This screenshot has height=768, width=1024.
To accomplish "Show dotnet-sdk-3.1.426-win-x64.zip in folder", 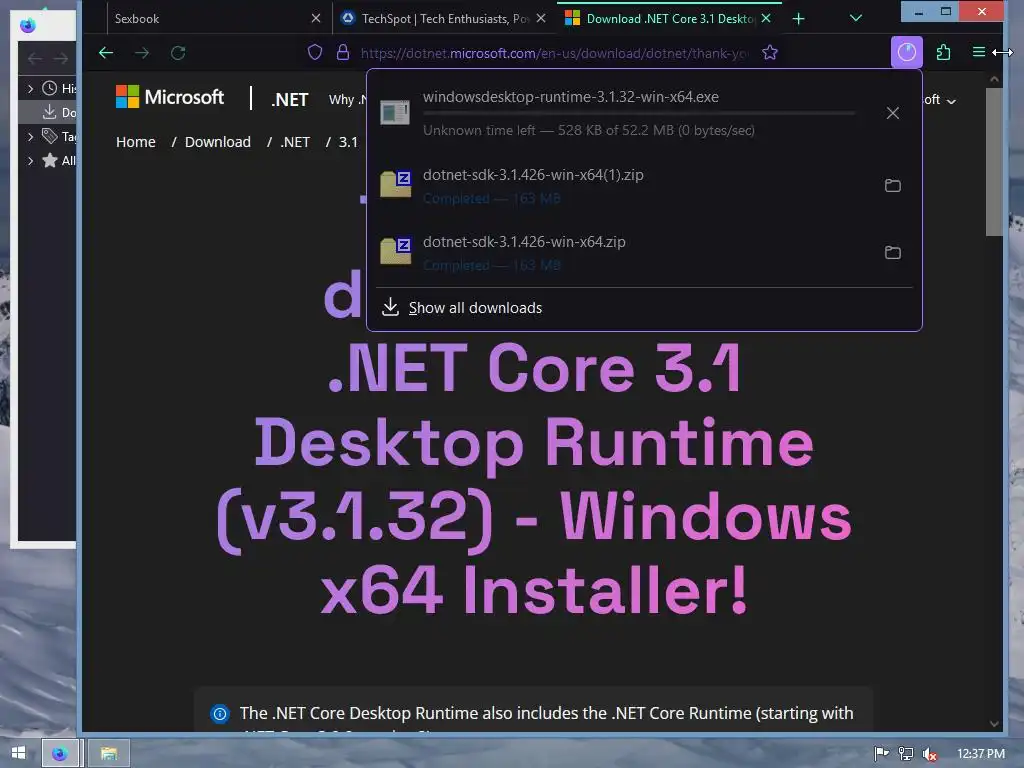I will click(893, 252).
